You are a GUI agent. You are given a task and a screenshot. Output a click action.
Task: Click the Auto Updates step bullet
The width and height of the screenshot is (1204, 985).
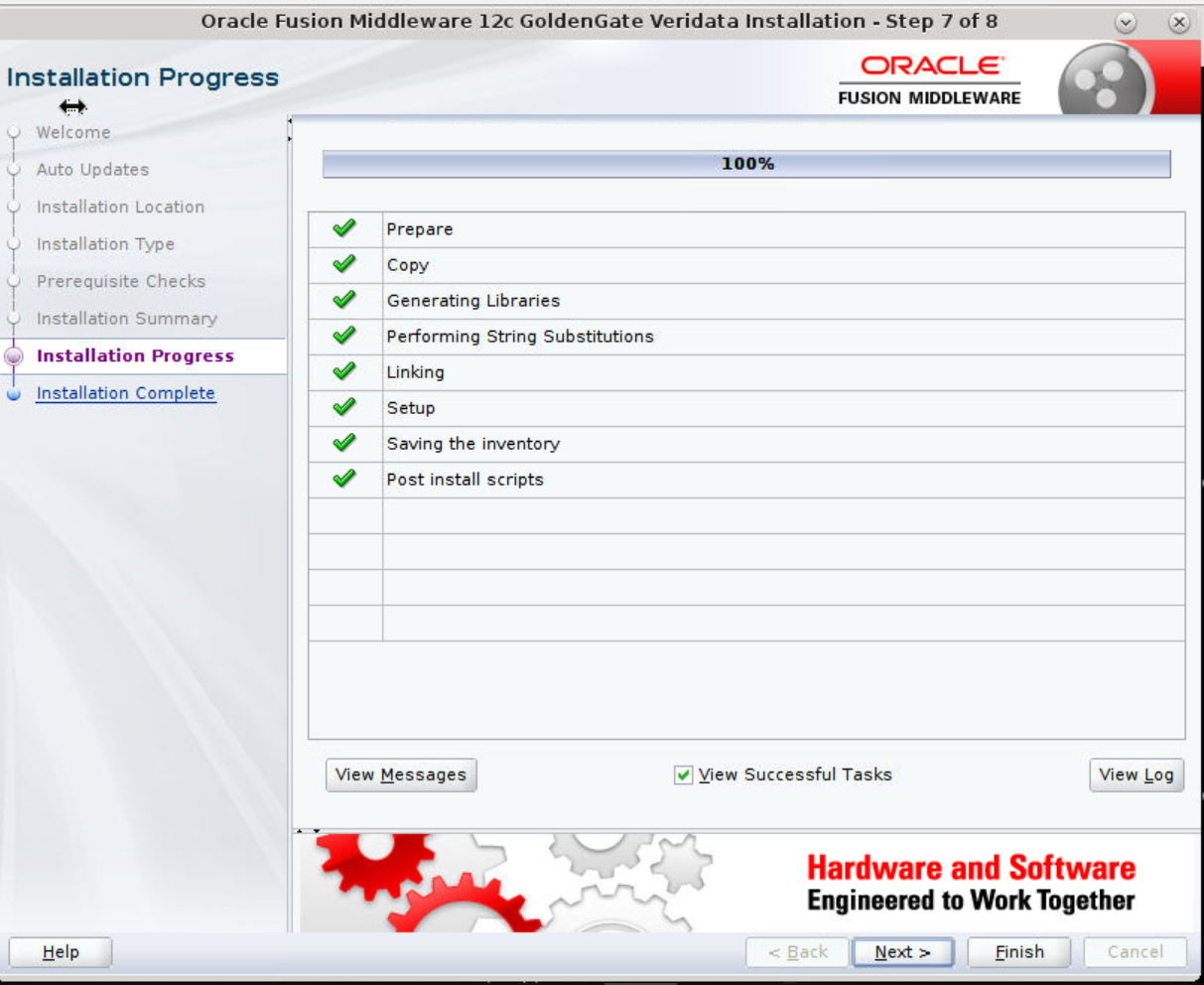(x=14, y=170)
